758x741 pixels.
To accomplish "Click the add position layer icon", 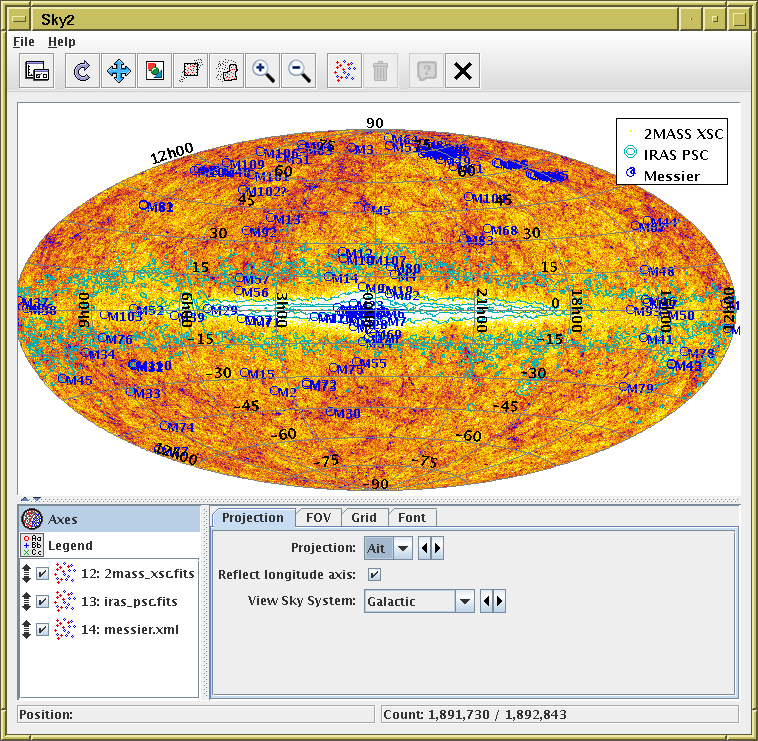I will 344,71.
